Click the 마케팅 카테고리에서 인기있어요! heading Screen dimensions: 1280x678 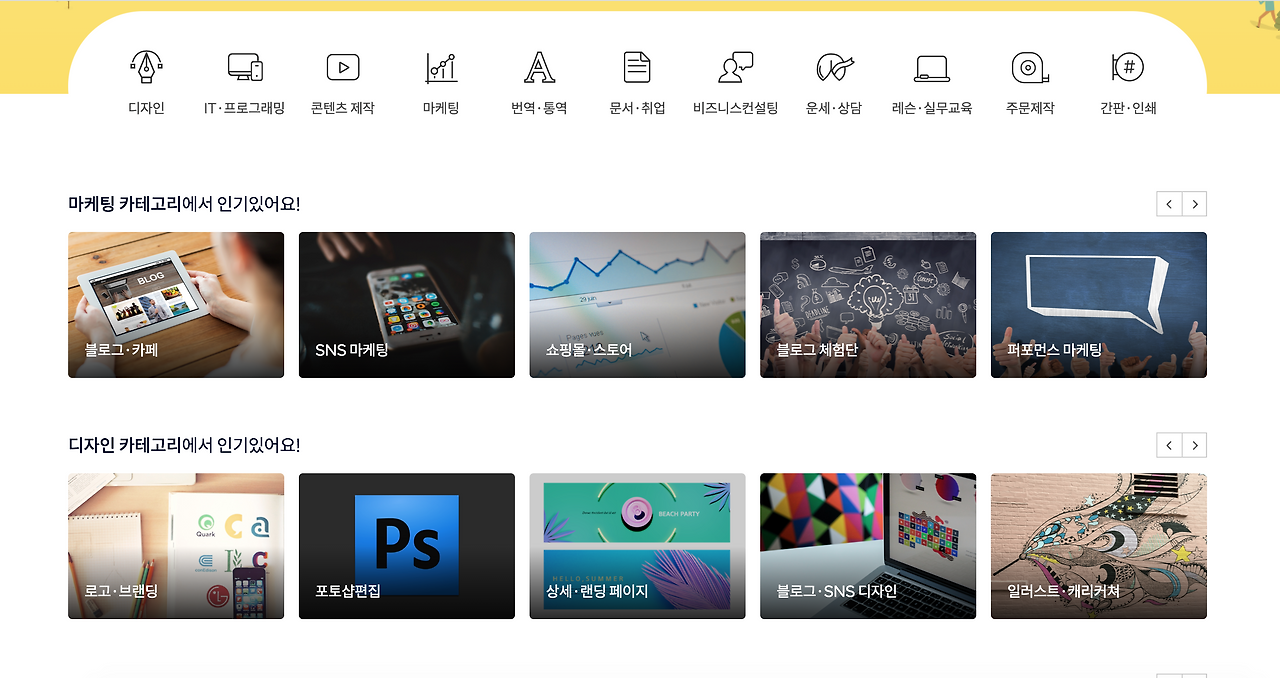[x=184, y=204]
